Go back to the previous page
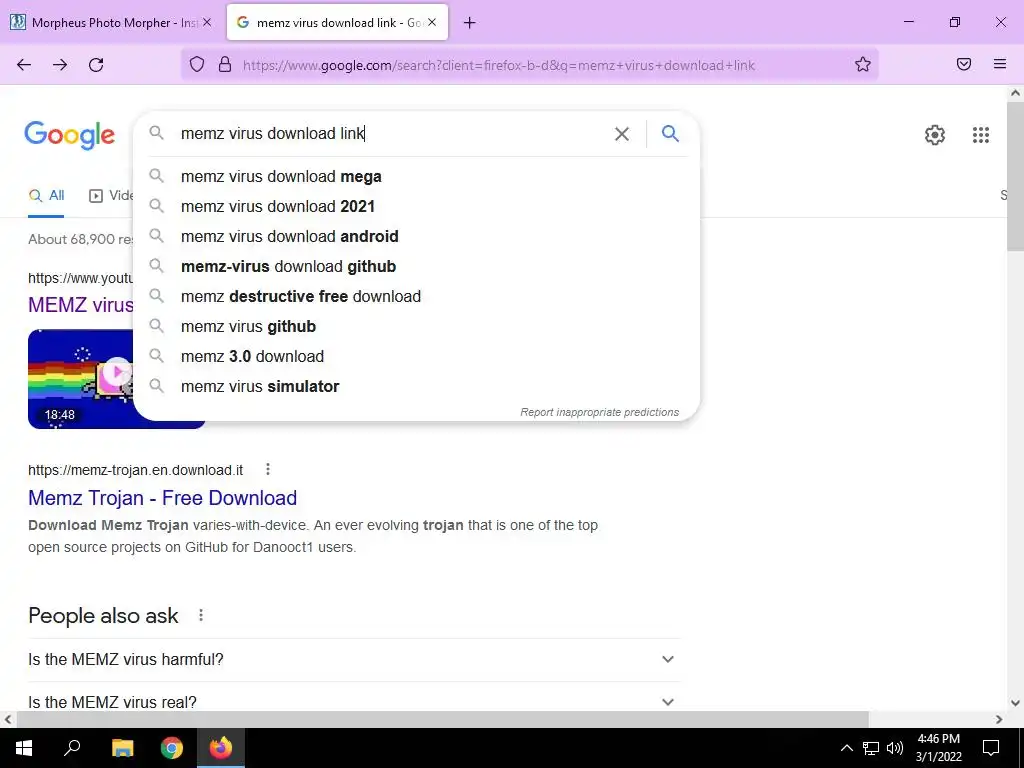Screen dimensions: 1024x768 click(24, 65)
